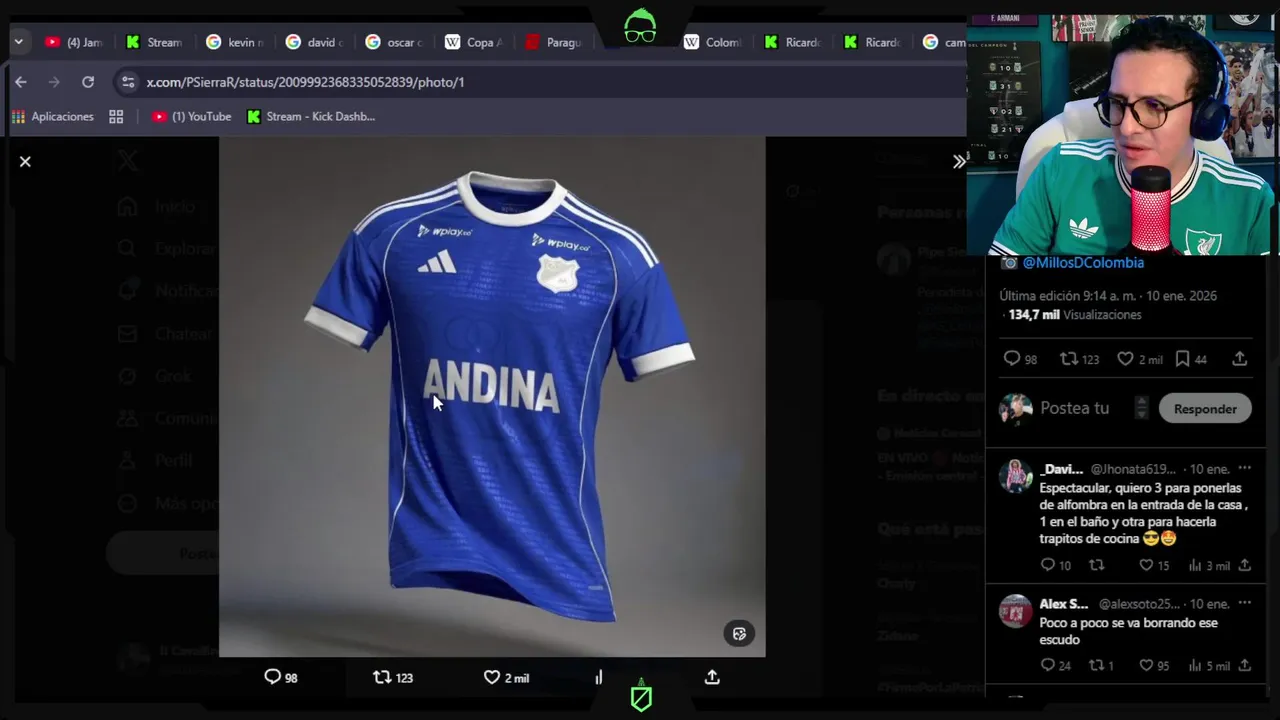Reply icon under photo showing 98
1280x720 pixels.
(280, 677)
